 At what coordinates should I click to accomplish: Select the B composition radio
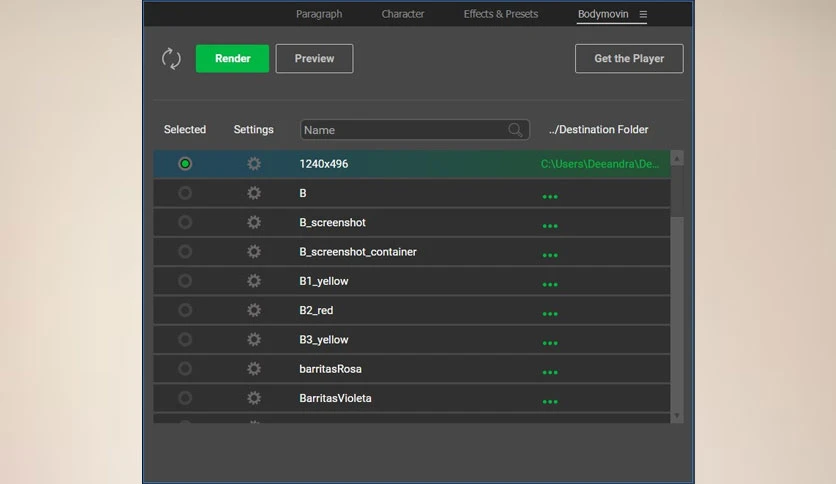click(x=185, y=193)
